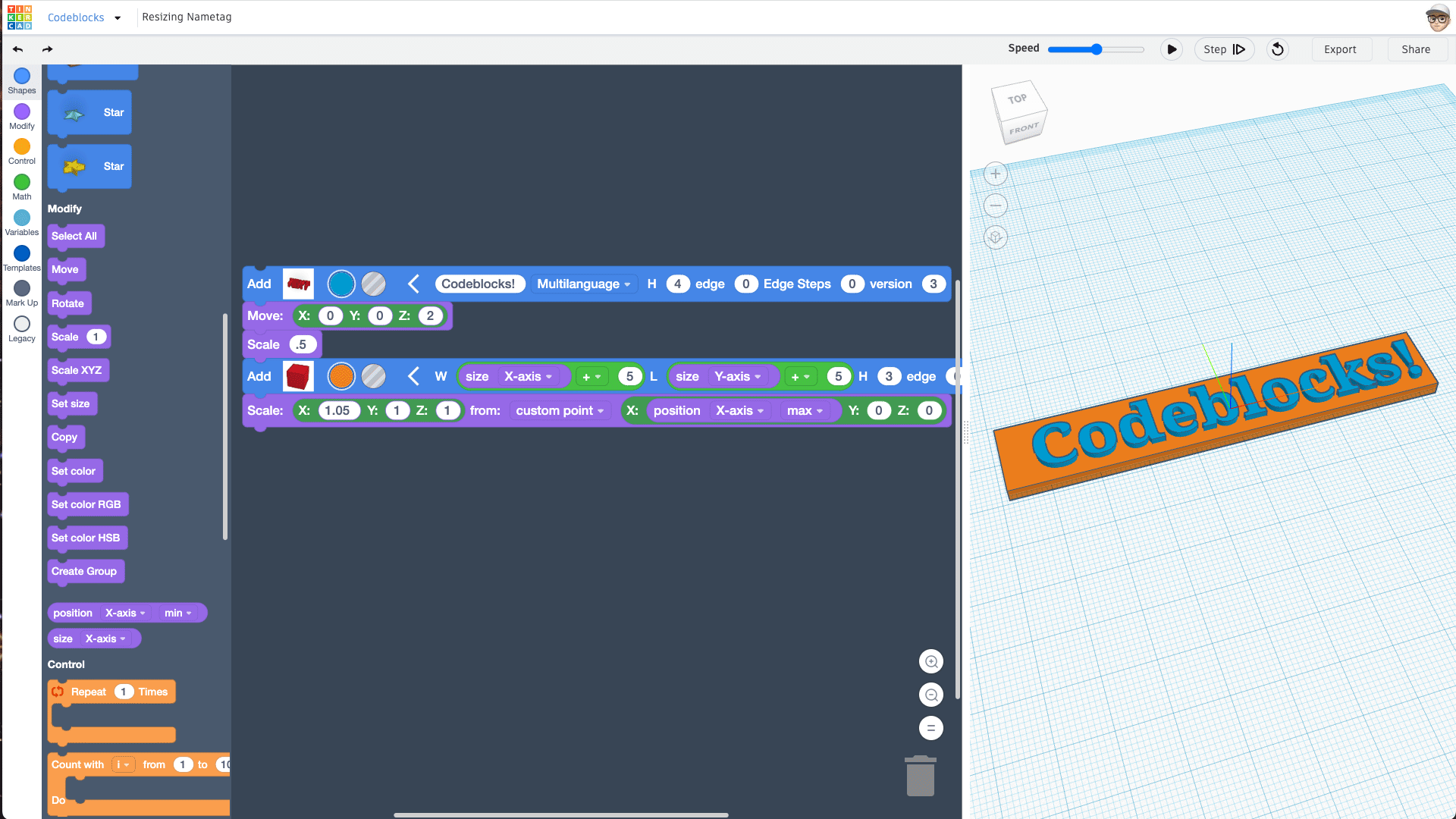This screenshot has width=1456, height=819.
Task: Adjust the Speed slider
Action: (1096, 49)
